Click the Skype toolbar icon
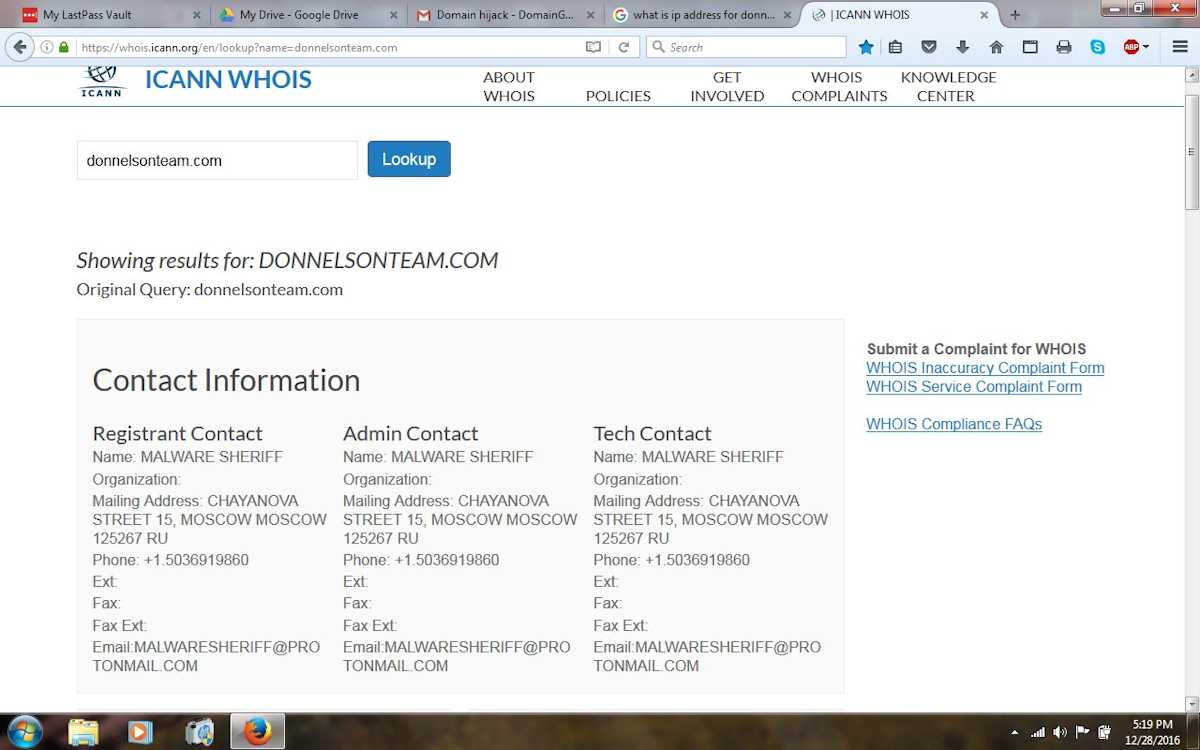This screenshot has height=750, width=1200. click(1098, 47)
